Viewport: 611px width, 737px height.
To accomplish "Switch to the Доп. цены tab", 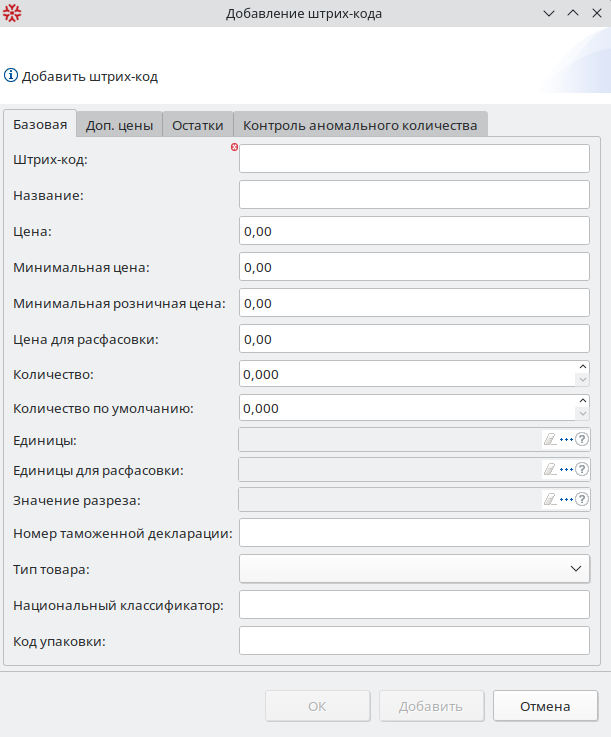I will (x=119, y=125).
